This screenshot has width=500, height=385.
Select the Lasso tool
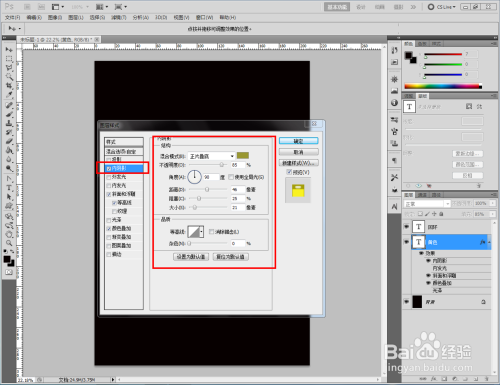point(9,68)
